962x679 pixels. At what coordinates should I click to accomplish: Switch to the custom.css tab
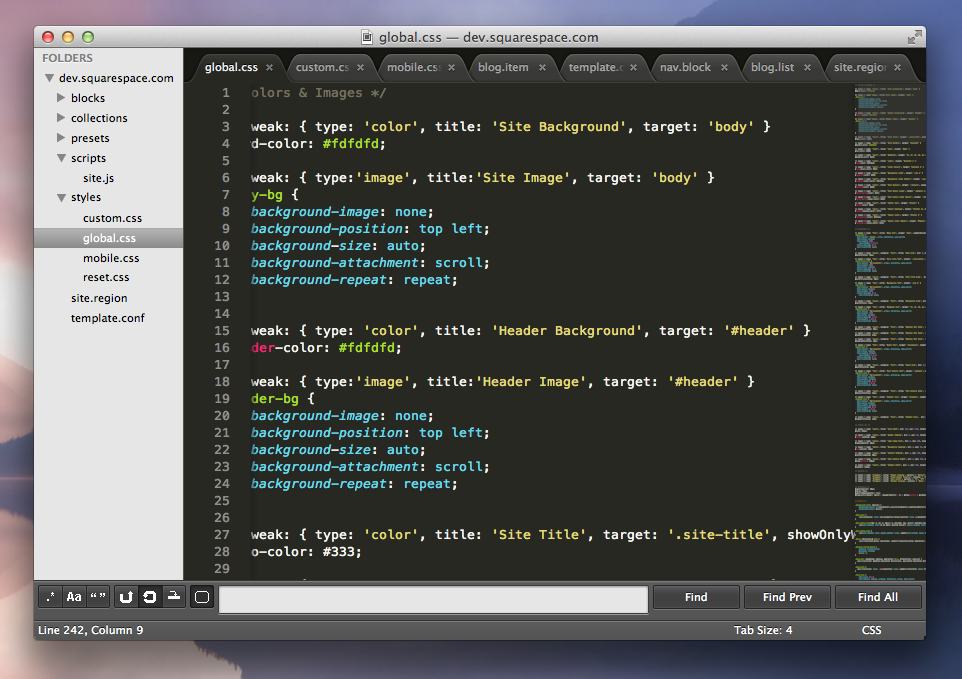[x=322, y=67]
